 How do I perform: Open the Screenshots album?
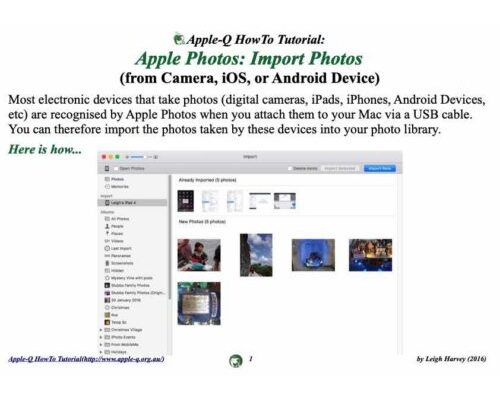122,263
